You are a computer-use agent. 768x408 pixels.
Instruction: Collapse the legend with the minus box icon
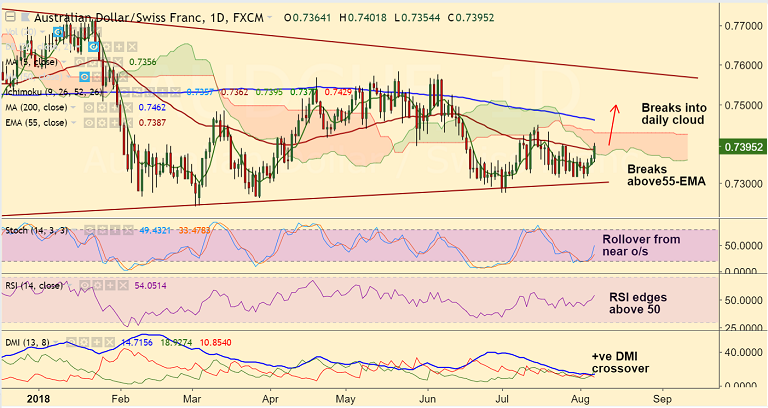point(10,17)
